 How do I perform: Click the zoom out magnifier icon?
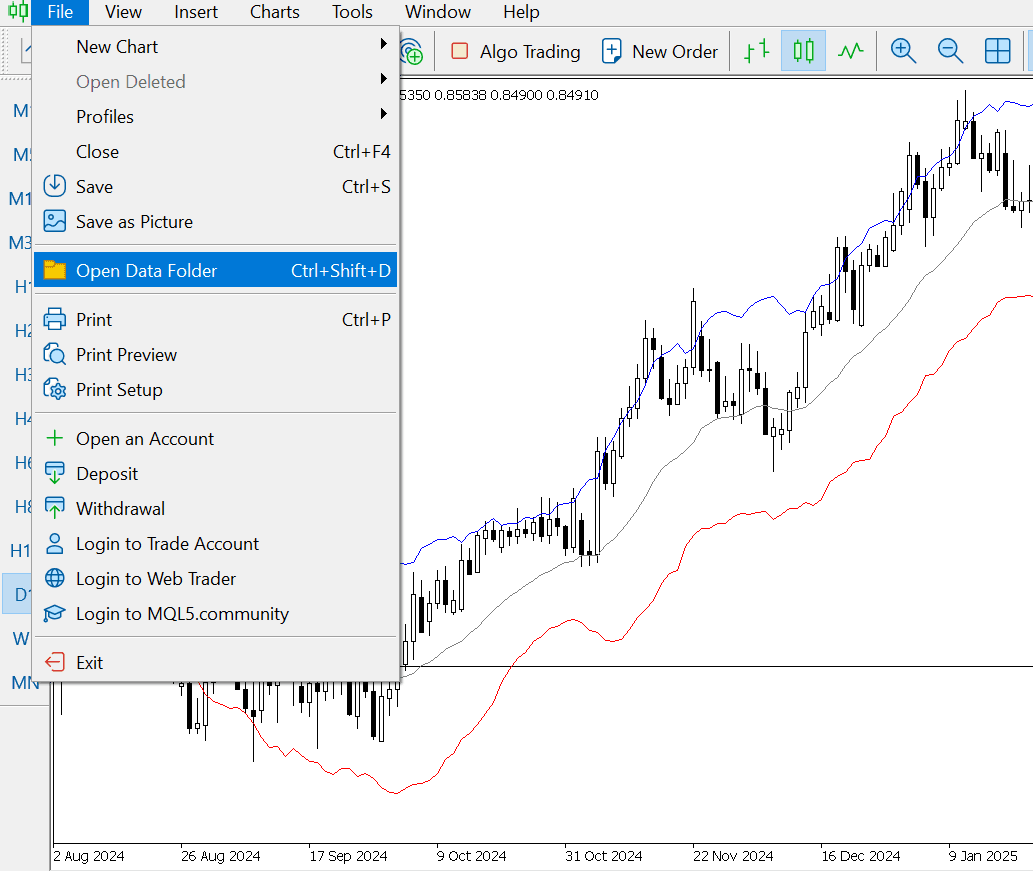[950, 51]
